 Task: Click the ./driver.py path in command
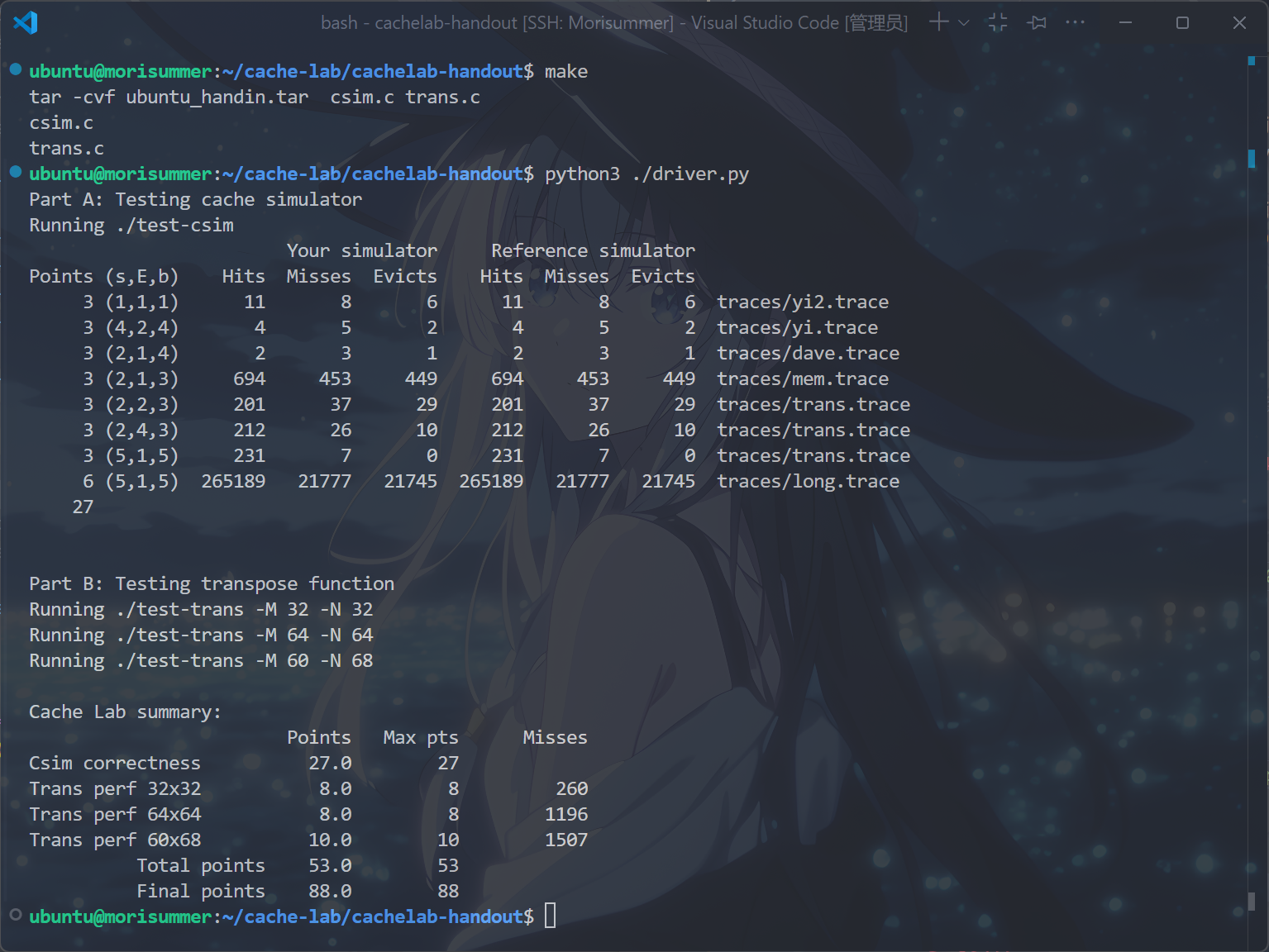point(689,174)
